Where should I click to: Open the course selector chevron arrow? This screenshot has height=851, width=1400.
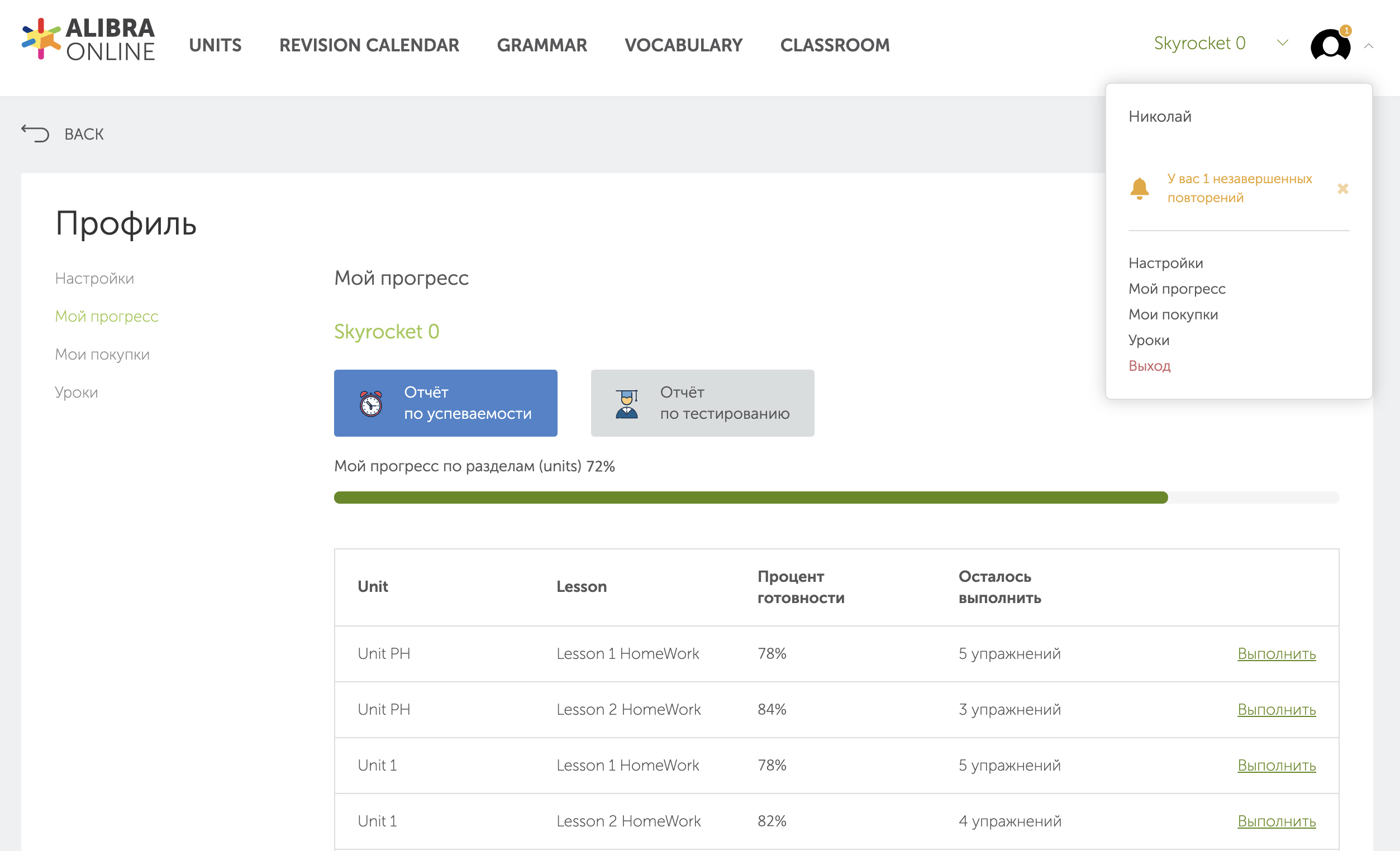click(x=1282, y=42)
